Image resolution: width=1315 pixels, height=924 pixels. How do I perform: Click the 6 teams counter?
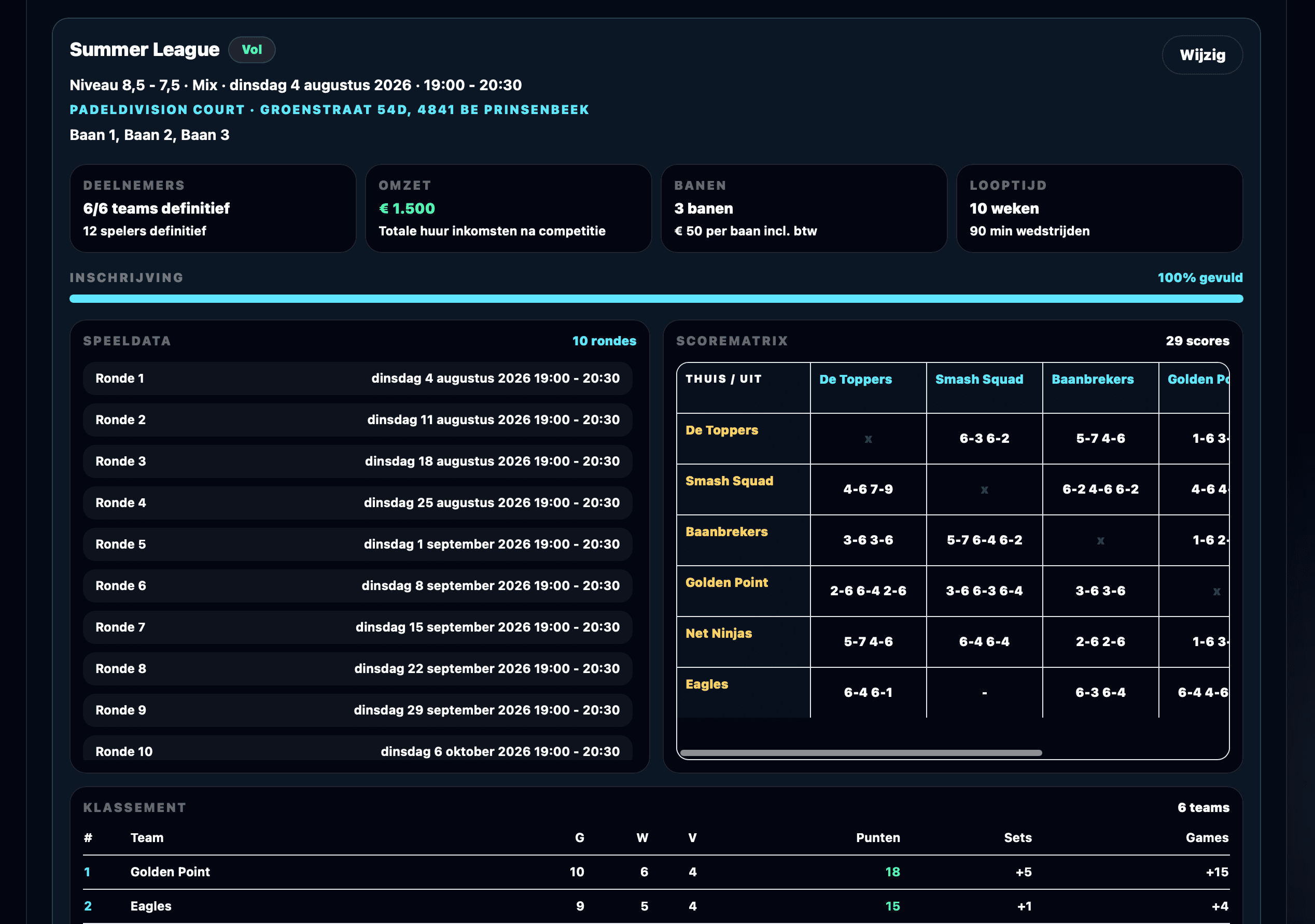point(1204,808)
